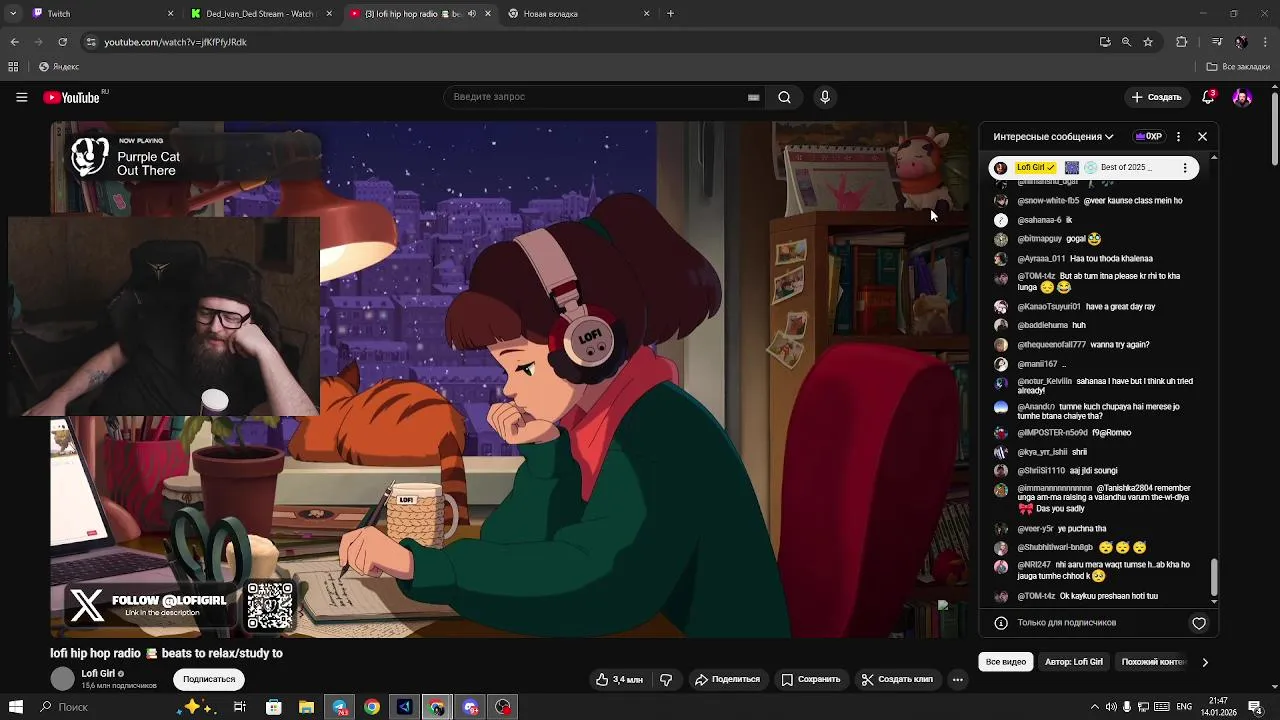Image resolution: width=1280 pixels, height=720 pixels.
Task: Click the Поделиться button
Action: pyautogui.click(x=728, y=679)
